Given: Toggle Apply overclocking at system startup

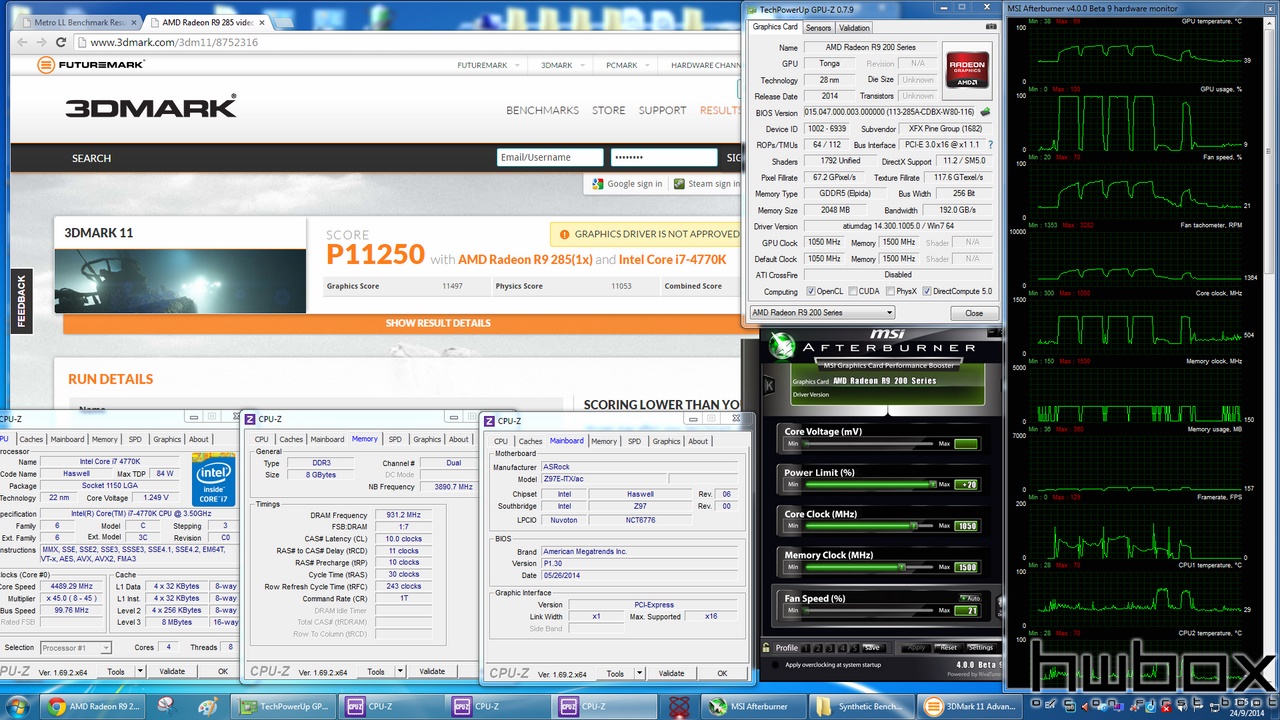Looking at the screenshot, I should pos(777,664).
